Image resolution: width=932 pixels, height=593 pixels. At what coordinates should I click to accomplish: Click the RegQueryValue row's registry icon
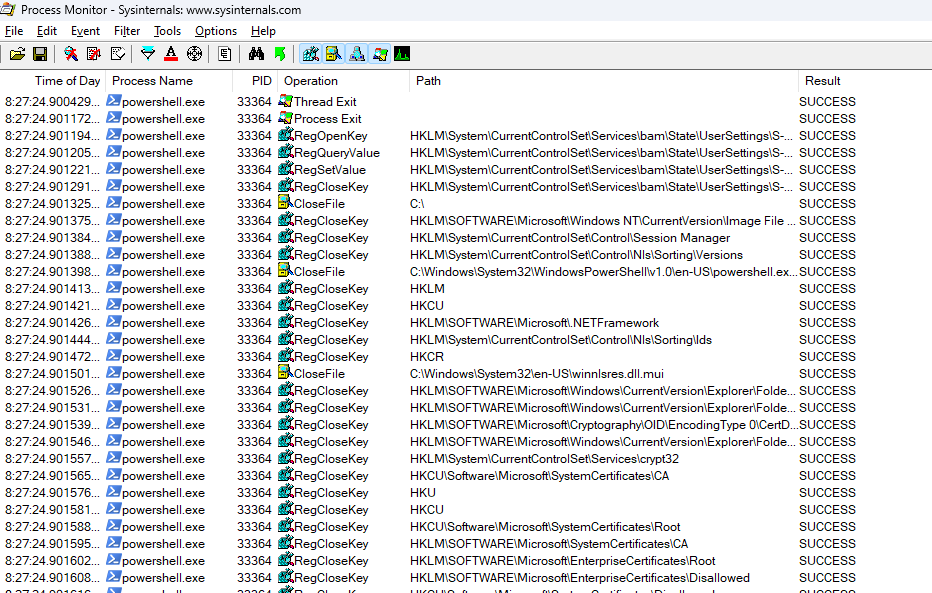tap(286, 152)
